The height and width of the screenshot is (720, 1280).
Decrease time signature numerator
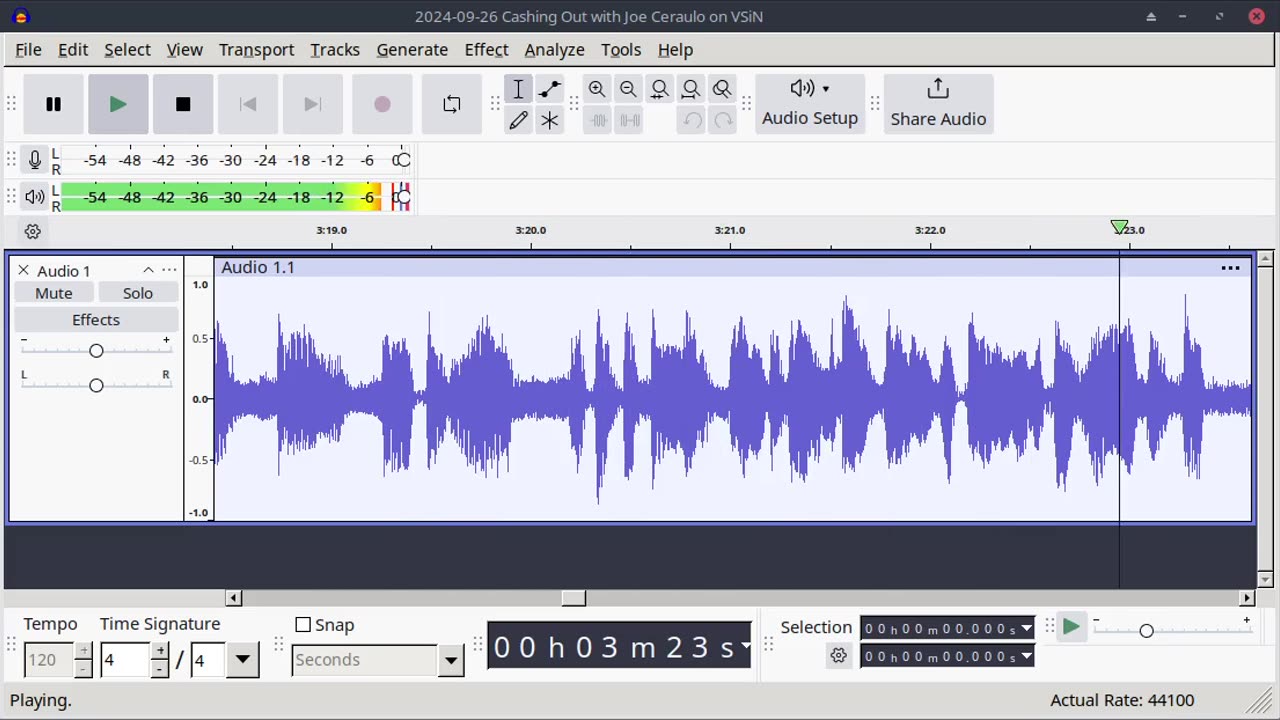[x=160, y=668]
